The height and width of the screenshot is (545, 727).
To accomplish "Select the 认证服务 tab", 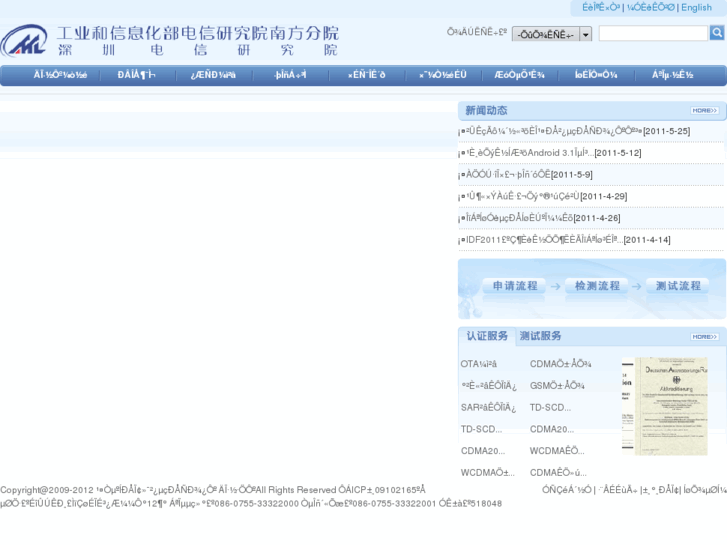I will [487, 336].
